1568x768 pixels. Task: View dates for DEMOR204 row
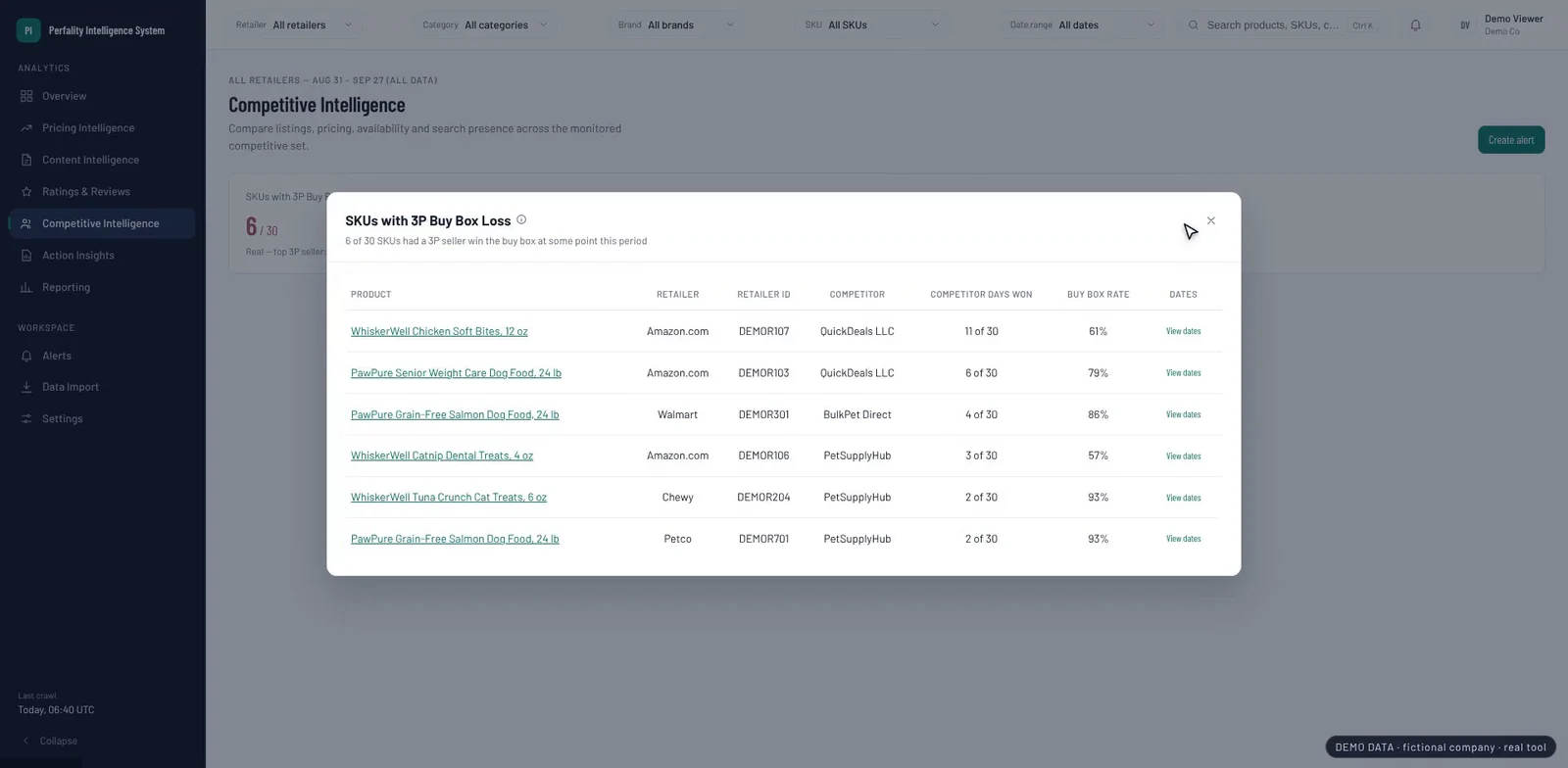point(1183,498)
